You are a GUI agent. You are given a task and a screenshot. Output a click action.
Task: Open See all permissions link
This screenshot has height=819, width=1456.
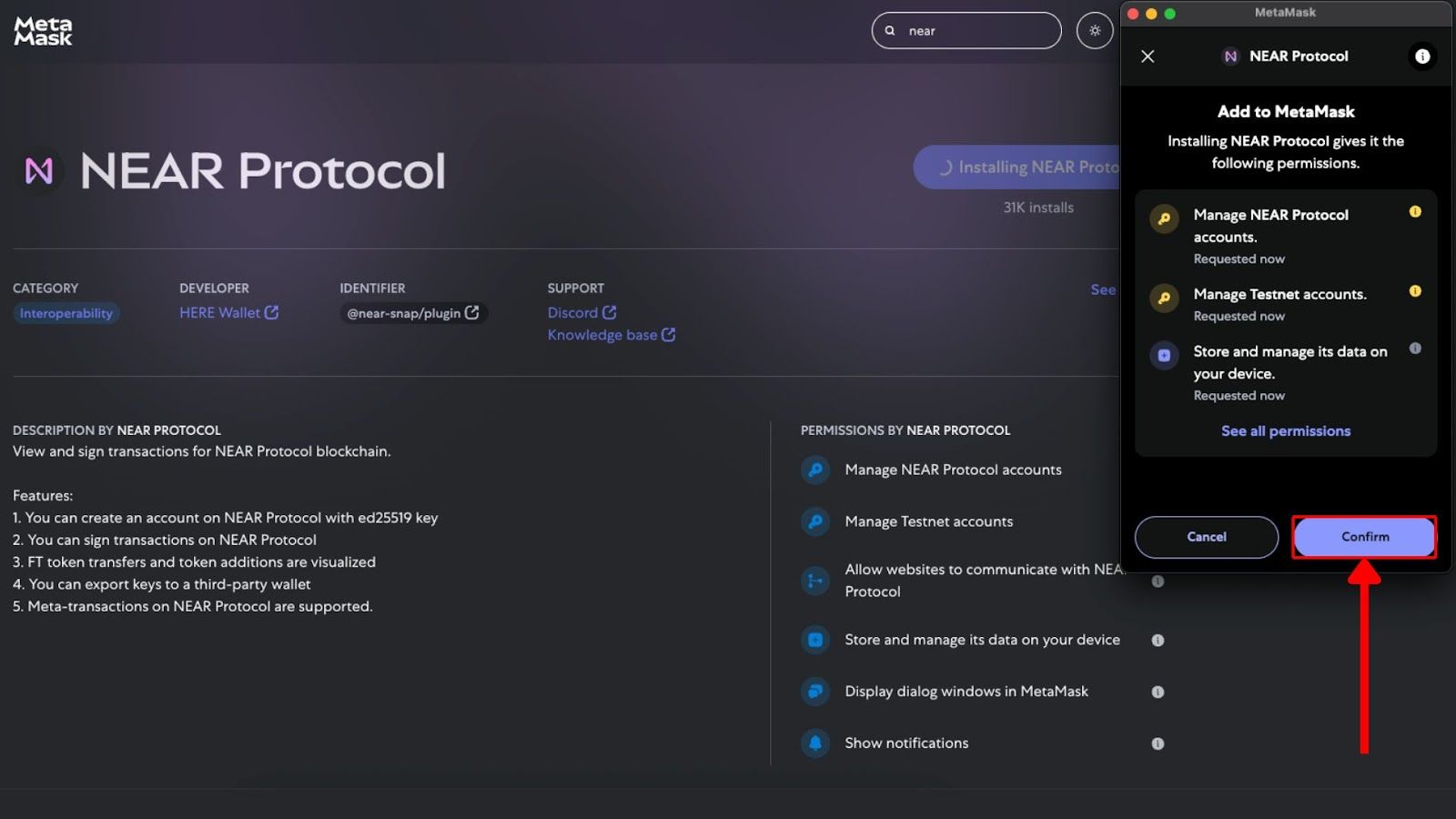(x=1285, y=430)
